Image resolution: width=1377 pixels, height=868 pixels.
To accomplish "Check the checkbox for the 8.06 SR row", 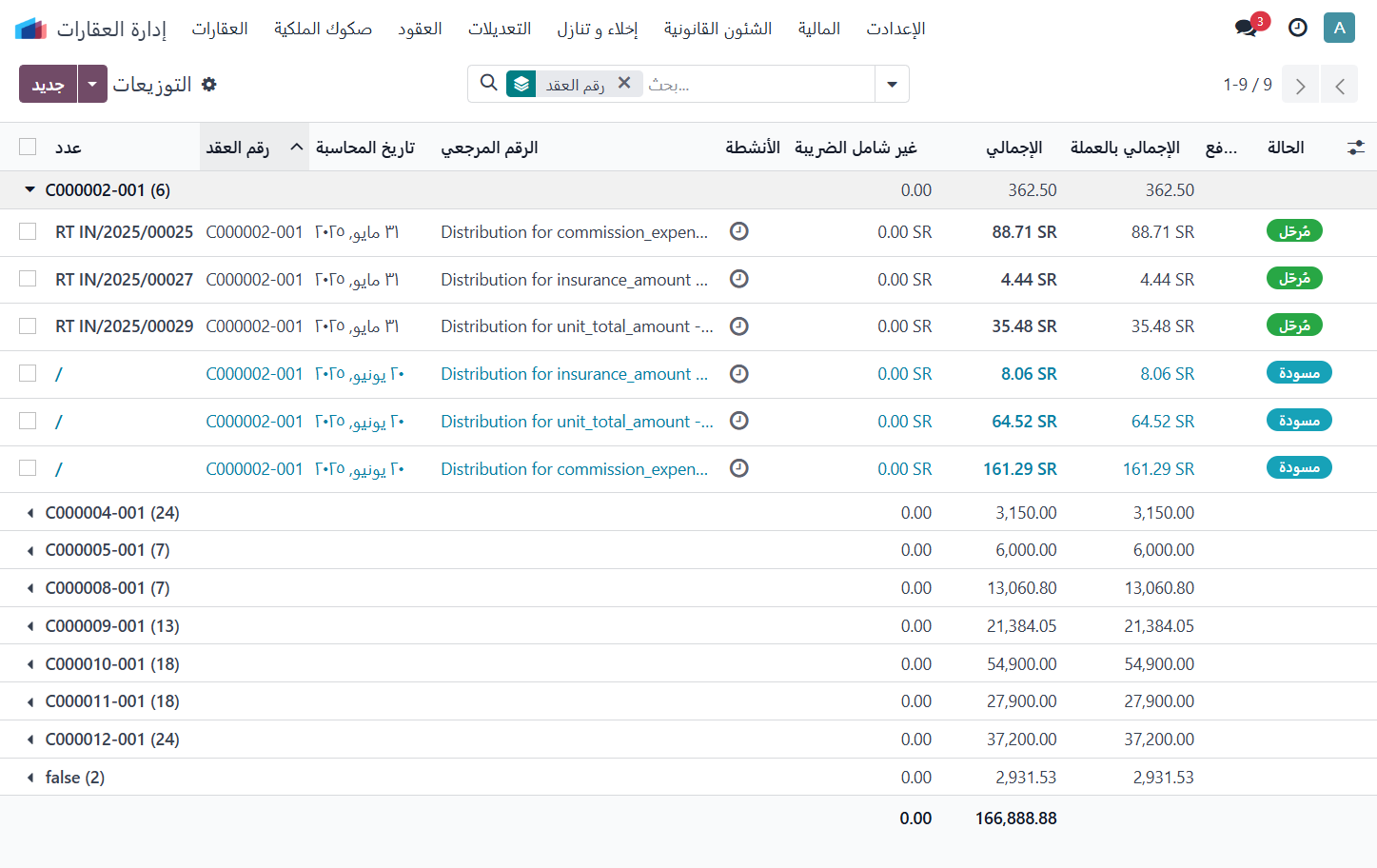I will pos(28,373).
